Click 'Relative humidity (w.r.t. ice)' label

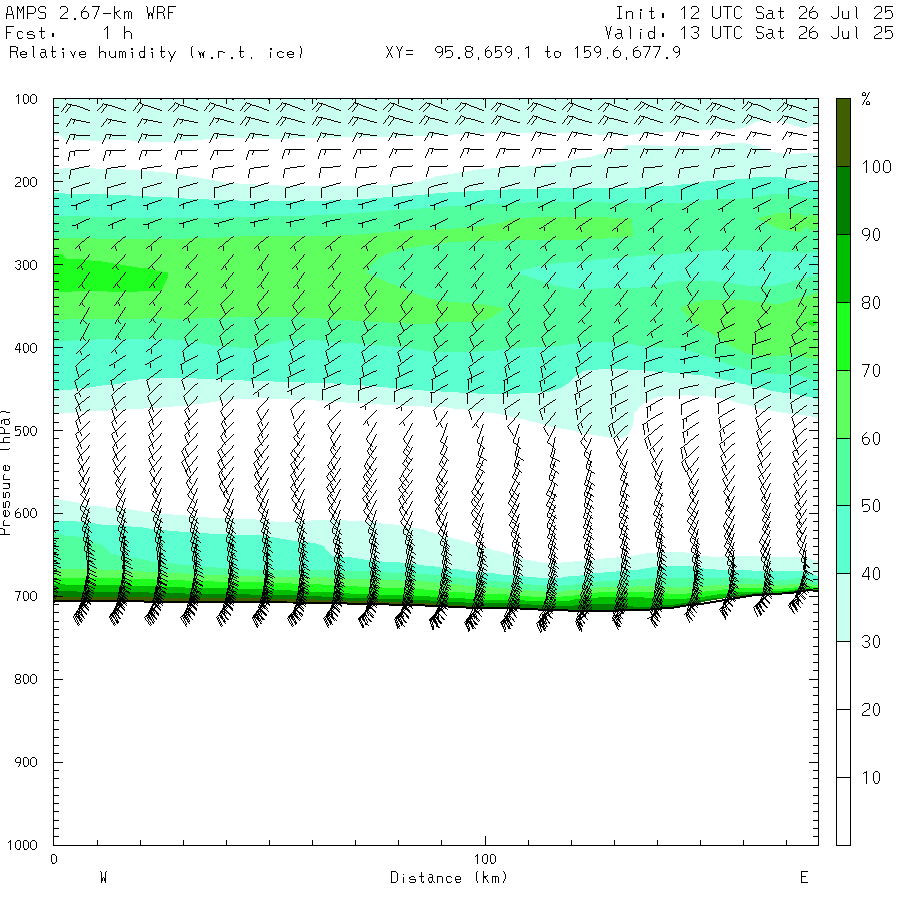pyautogui.click(x=156, y=53)
